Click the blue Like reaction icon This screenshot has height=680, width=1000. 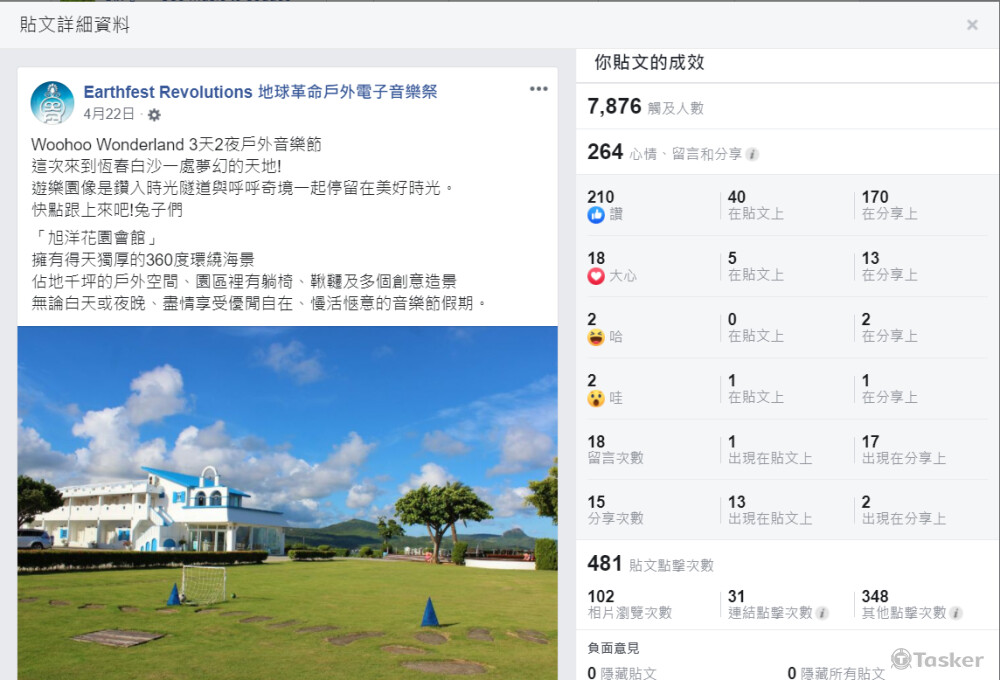tap(596, 215)
